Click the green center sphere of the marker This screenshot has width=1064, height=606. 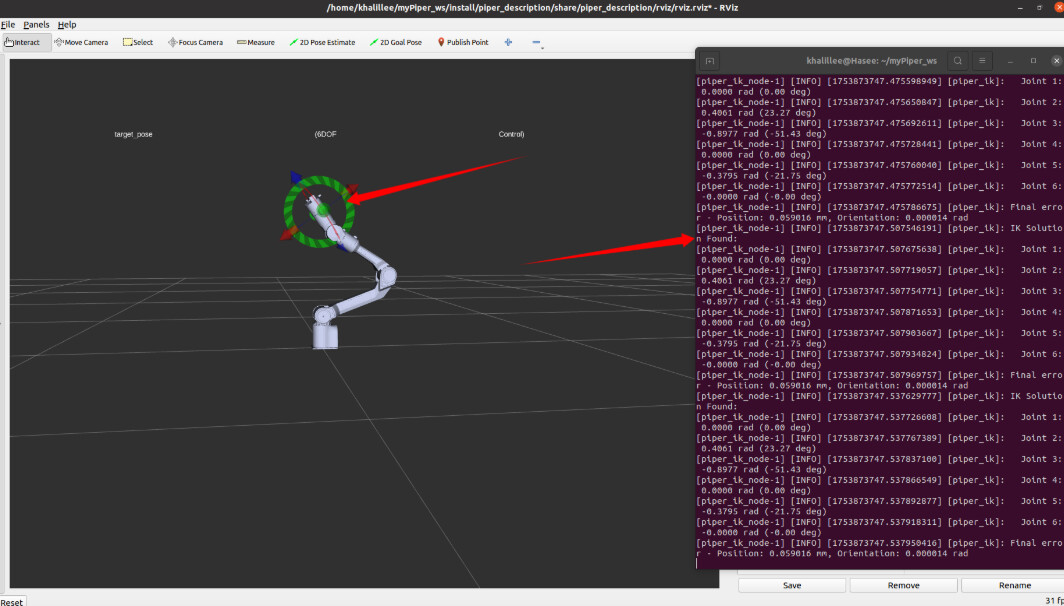point(323,210)
